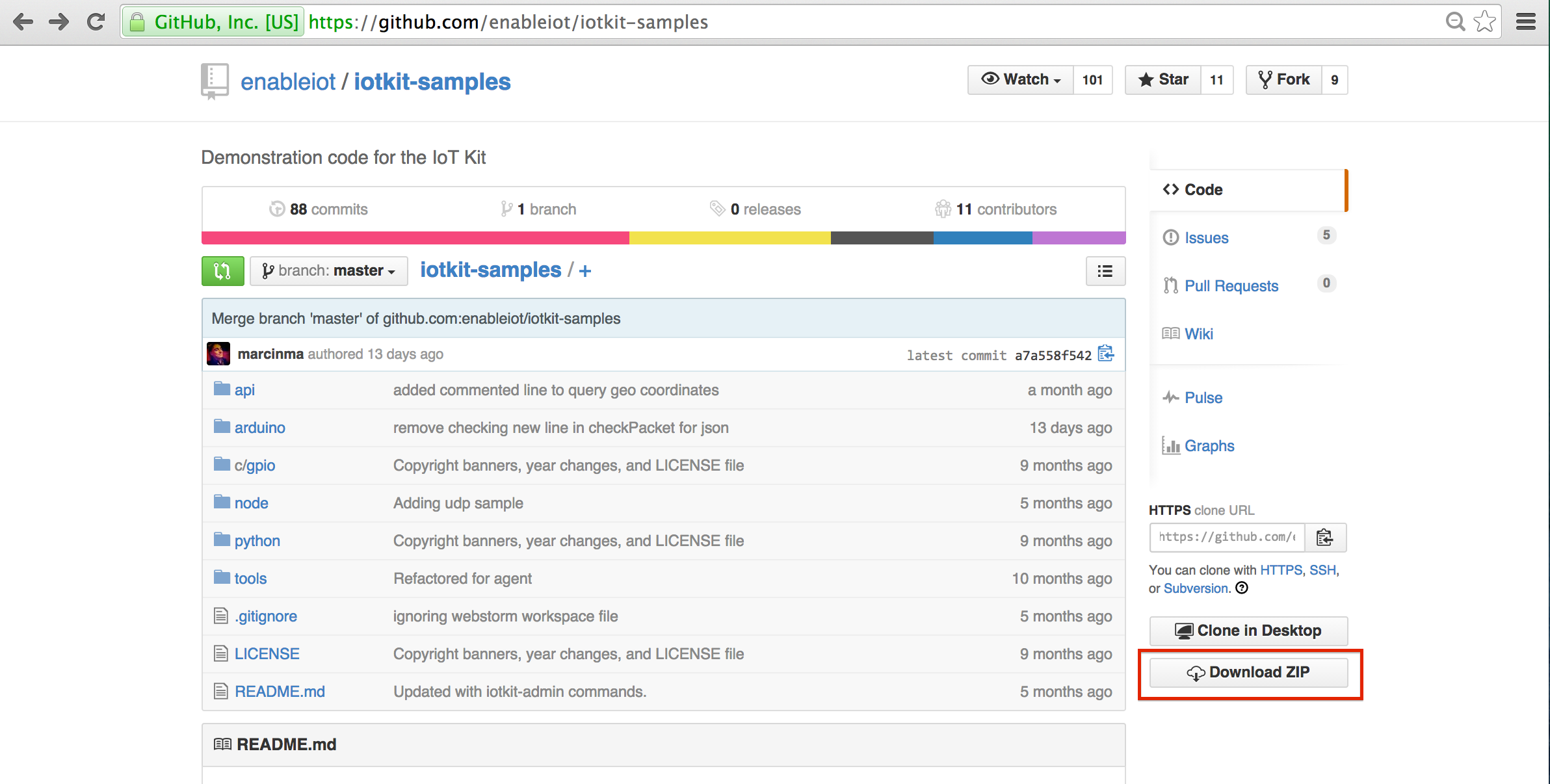Viewport: 1550px width, 784px height.
Task: Click inside the HTTPS clone URL field
Action: (x=1225, y=538)
